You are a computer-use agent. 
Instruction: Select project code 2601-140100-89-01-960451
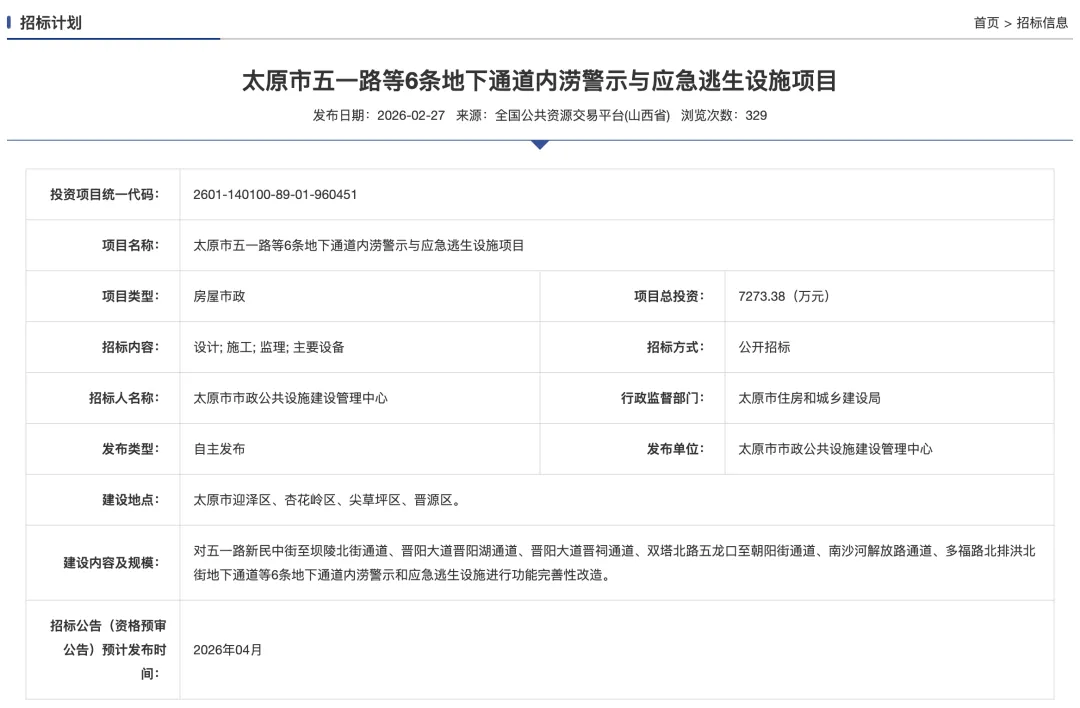(275, 194)
